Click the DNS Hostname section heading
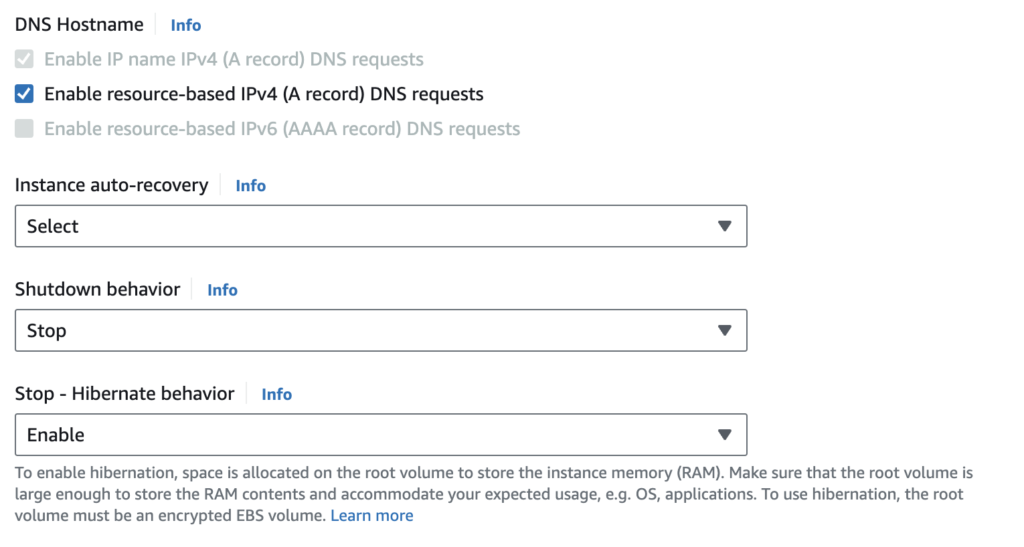 tap(79, 25)
